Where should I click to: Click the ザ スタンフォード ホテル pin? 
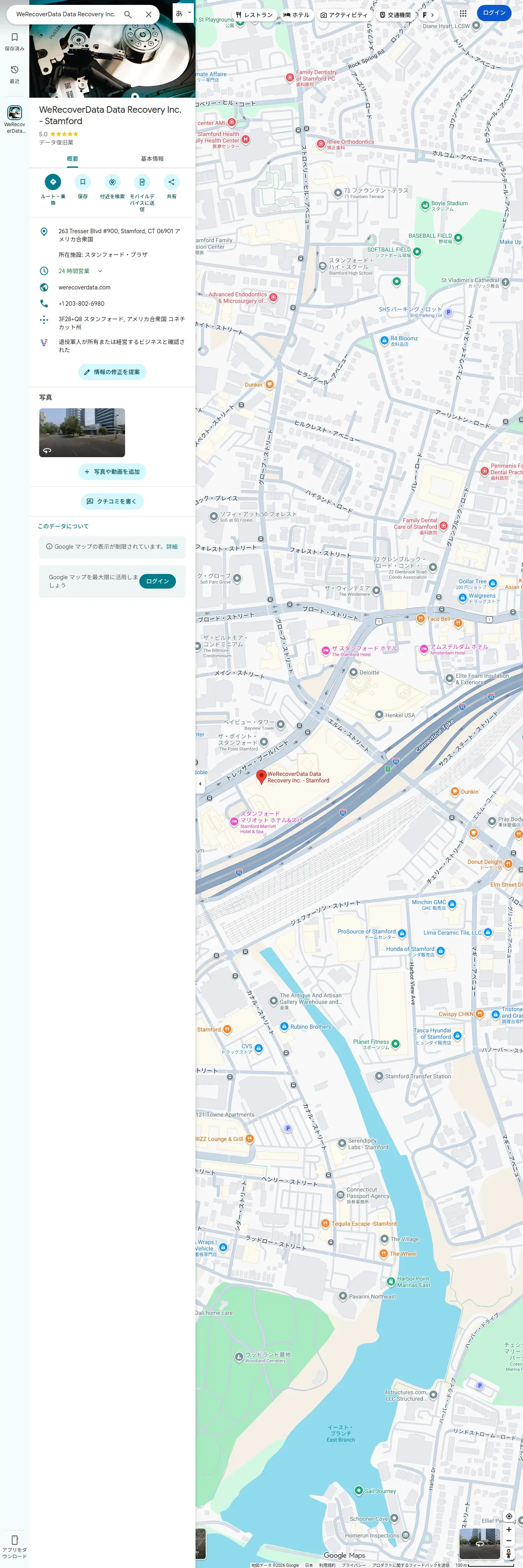(326, 651)
